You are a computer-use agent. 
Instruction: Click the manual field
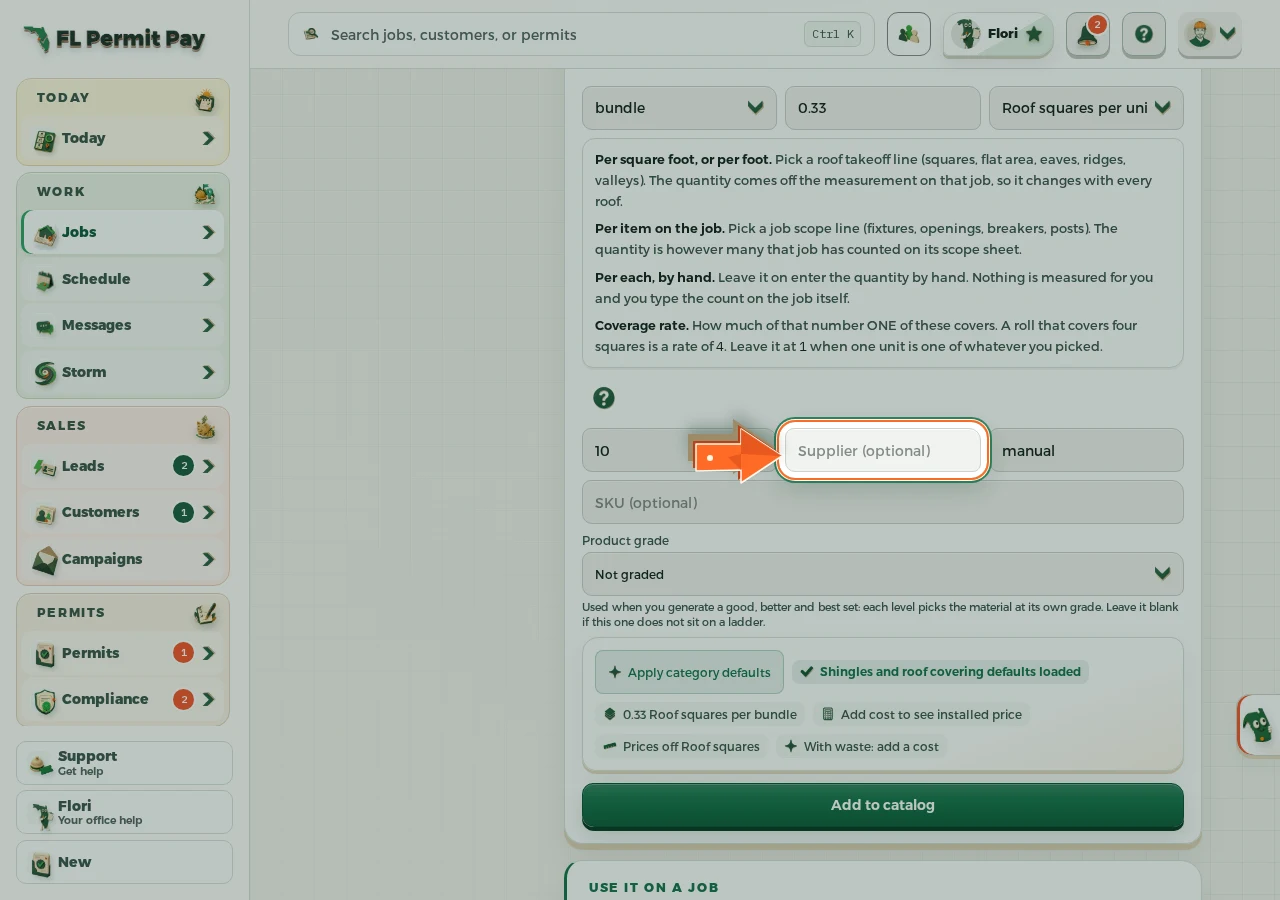(1086, 450)
